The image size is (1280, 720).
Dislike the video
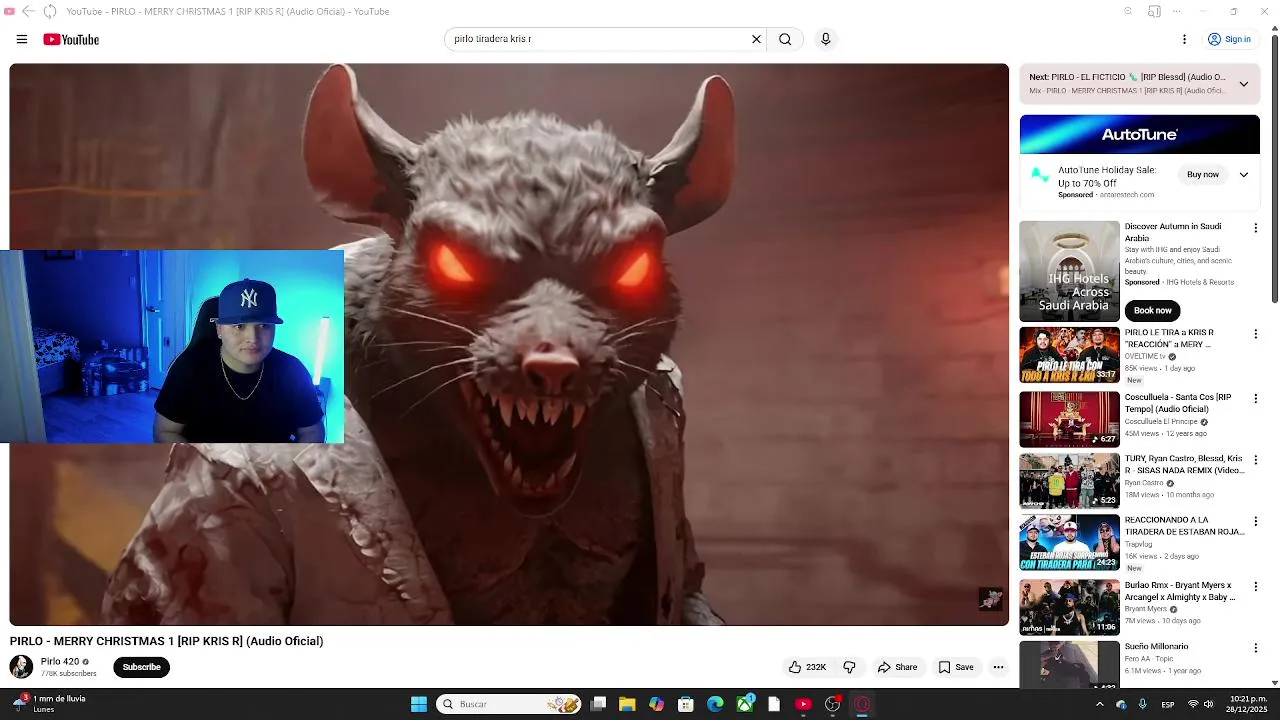point(849,667)
